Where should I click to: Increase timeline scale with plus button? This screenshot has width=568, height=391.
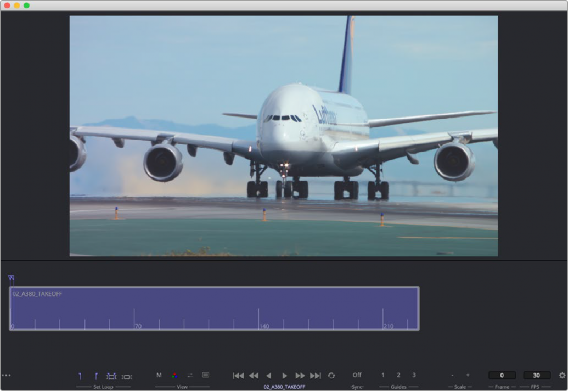click(468, 375)
